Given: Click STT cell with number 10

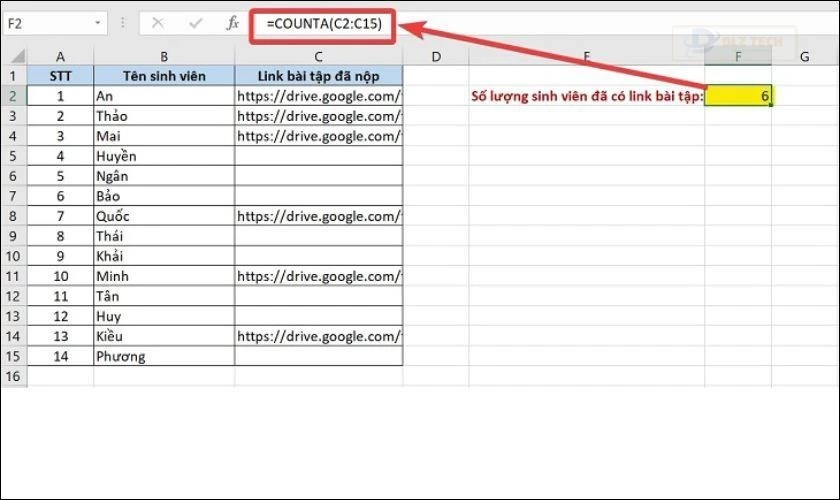Looking at the screenshot, I should click(x=60, y=276).
